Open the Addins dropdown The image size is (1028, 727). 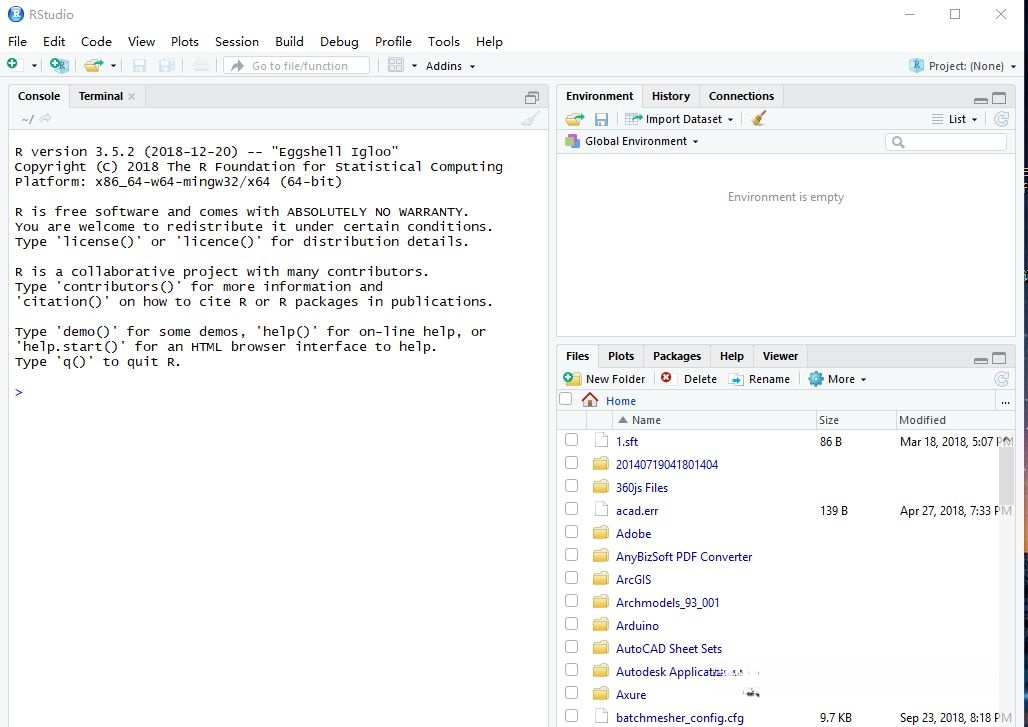(450, 66)
